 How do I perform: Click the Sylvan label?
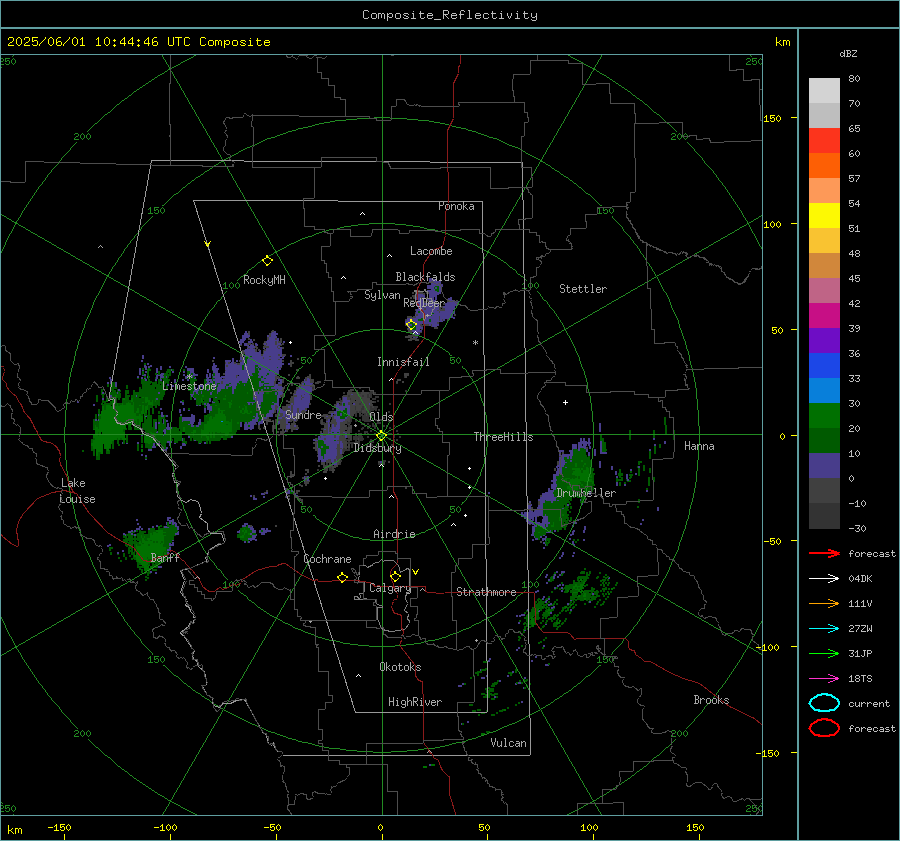point(382,295)
